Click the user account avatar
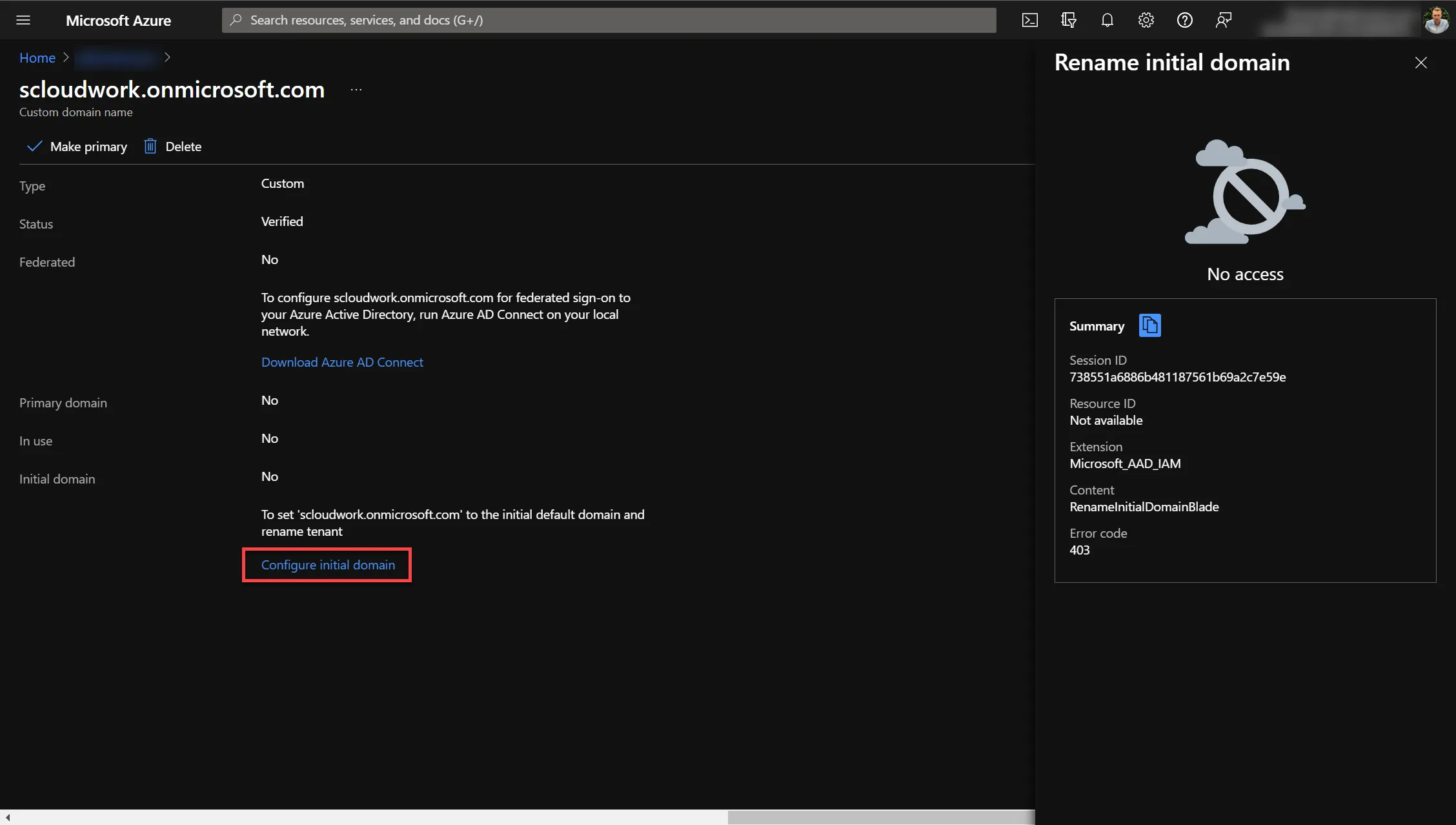This screenshot has height=825, width=1456. coord(1436,20)
